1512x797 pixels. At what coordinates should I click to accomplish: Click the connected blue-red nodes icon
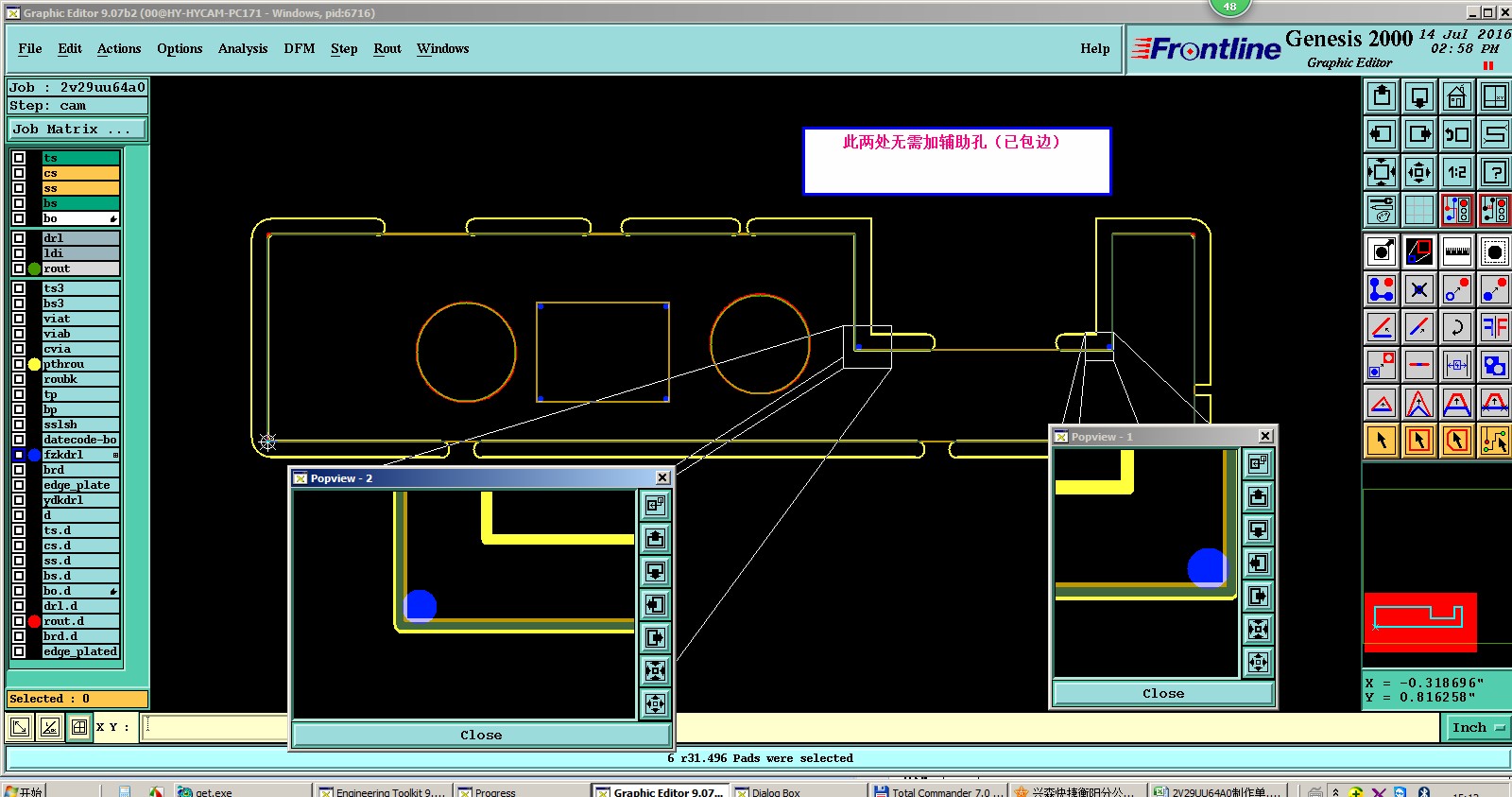click(1382, 289)
